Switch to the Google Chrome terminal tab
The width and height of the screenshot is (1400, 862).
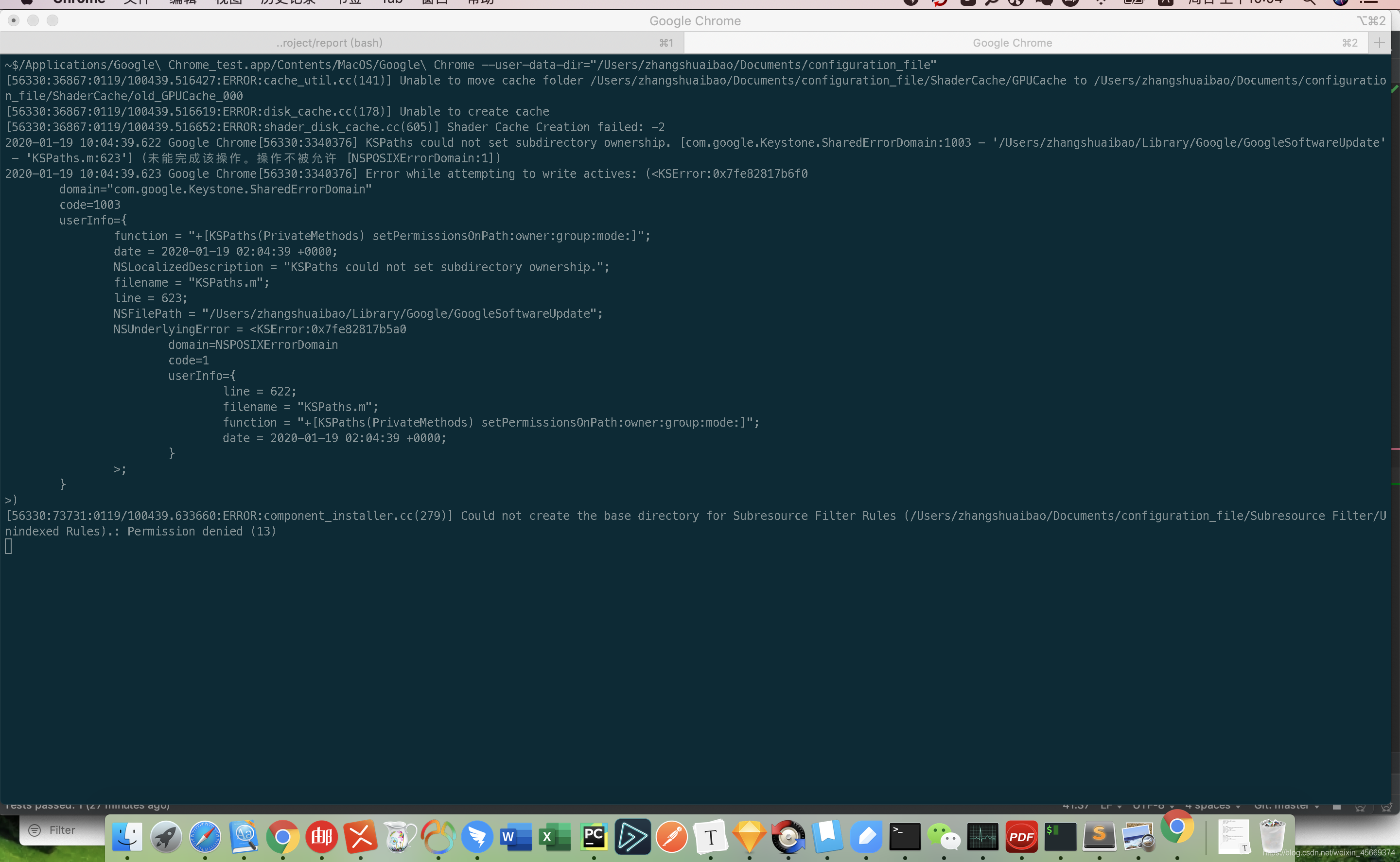tap(1026, 43)
